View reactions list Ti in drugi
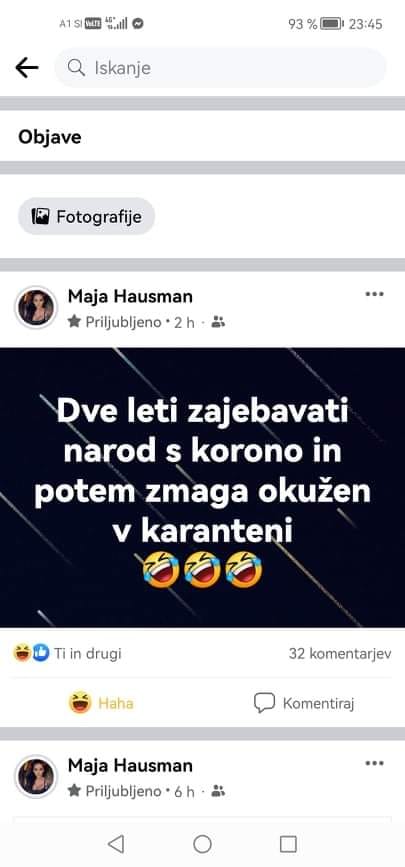The height and width of the screenshot is (867, 405). [67, 654]
